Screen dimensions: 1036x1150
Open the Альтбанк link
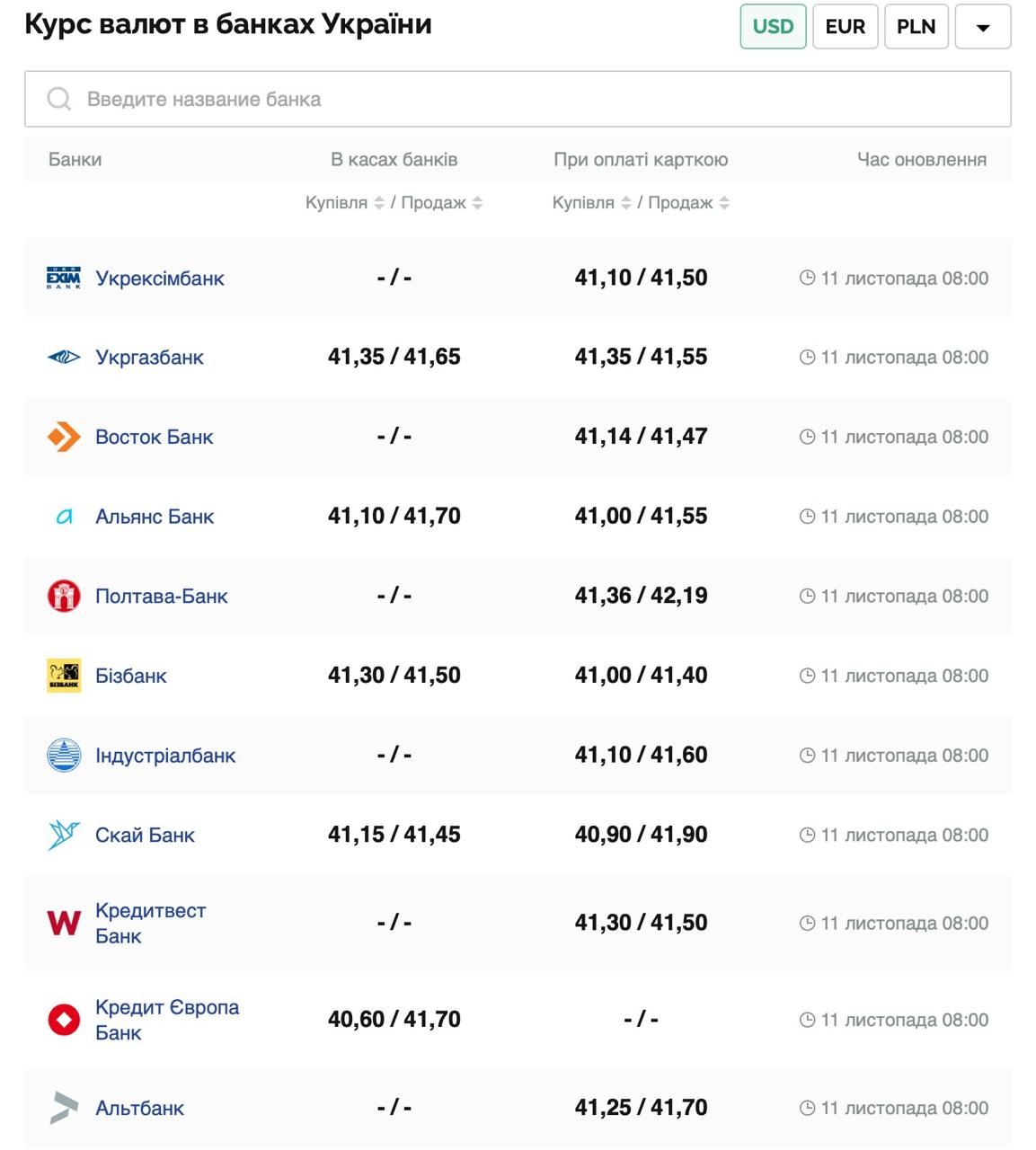[x=139, y=1108]
